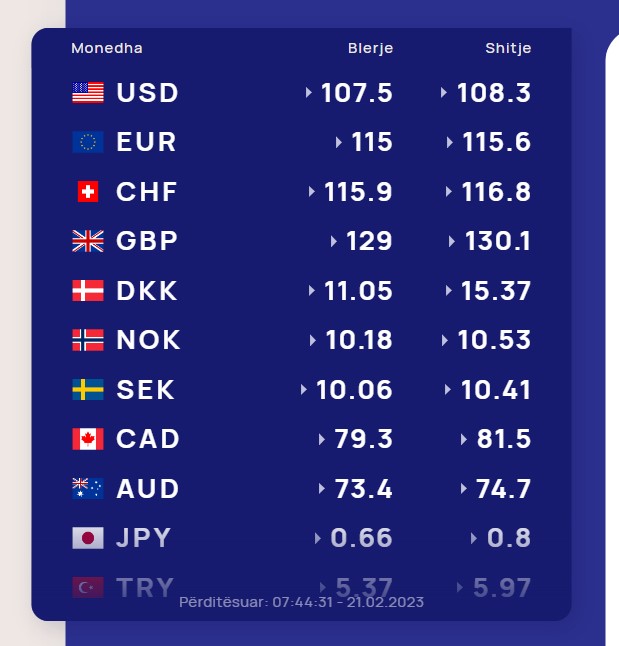Click the Shitje column header
Screen dimensions: 619x646
[x=508, y=49]
